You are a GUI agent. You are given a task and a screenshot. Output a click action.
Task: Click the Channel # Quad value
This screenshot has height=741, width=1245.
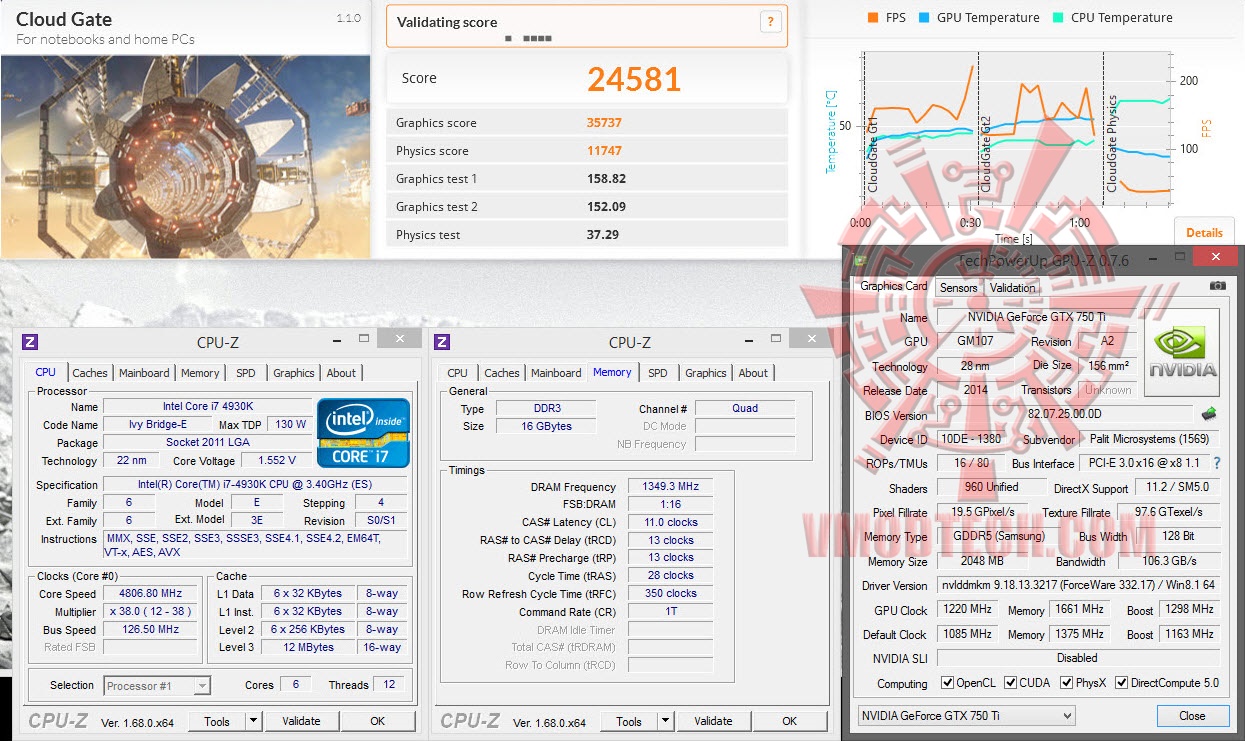click(745, 408)
